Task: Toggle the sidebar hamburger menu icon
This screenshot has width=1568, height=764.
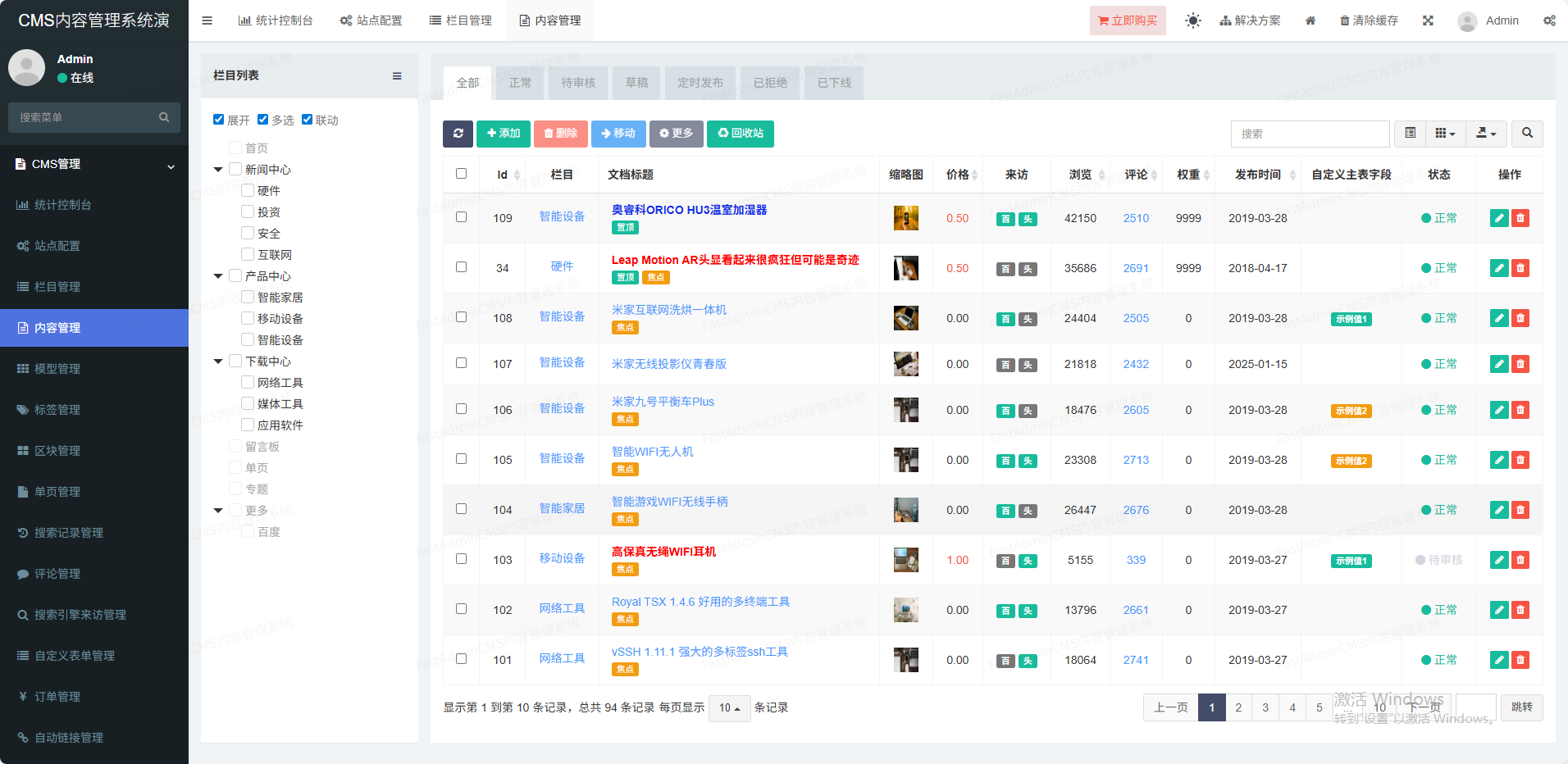Action: pos(207,20)
